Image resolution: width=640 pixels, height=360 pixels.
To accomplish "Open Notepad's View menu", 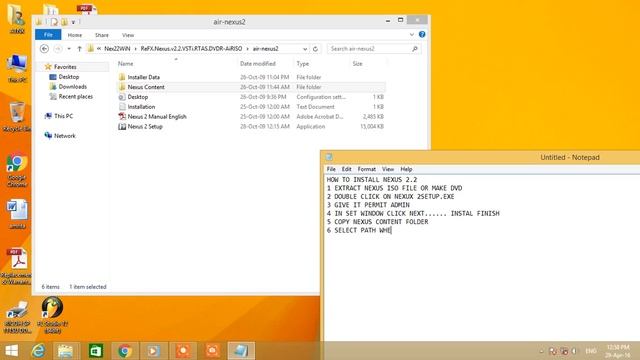I will pos(388,169).
